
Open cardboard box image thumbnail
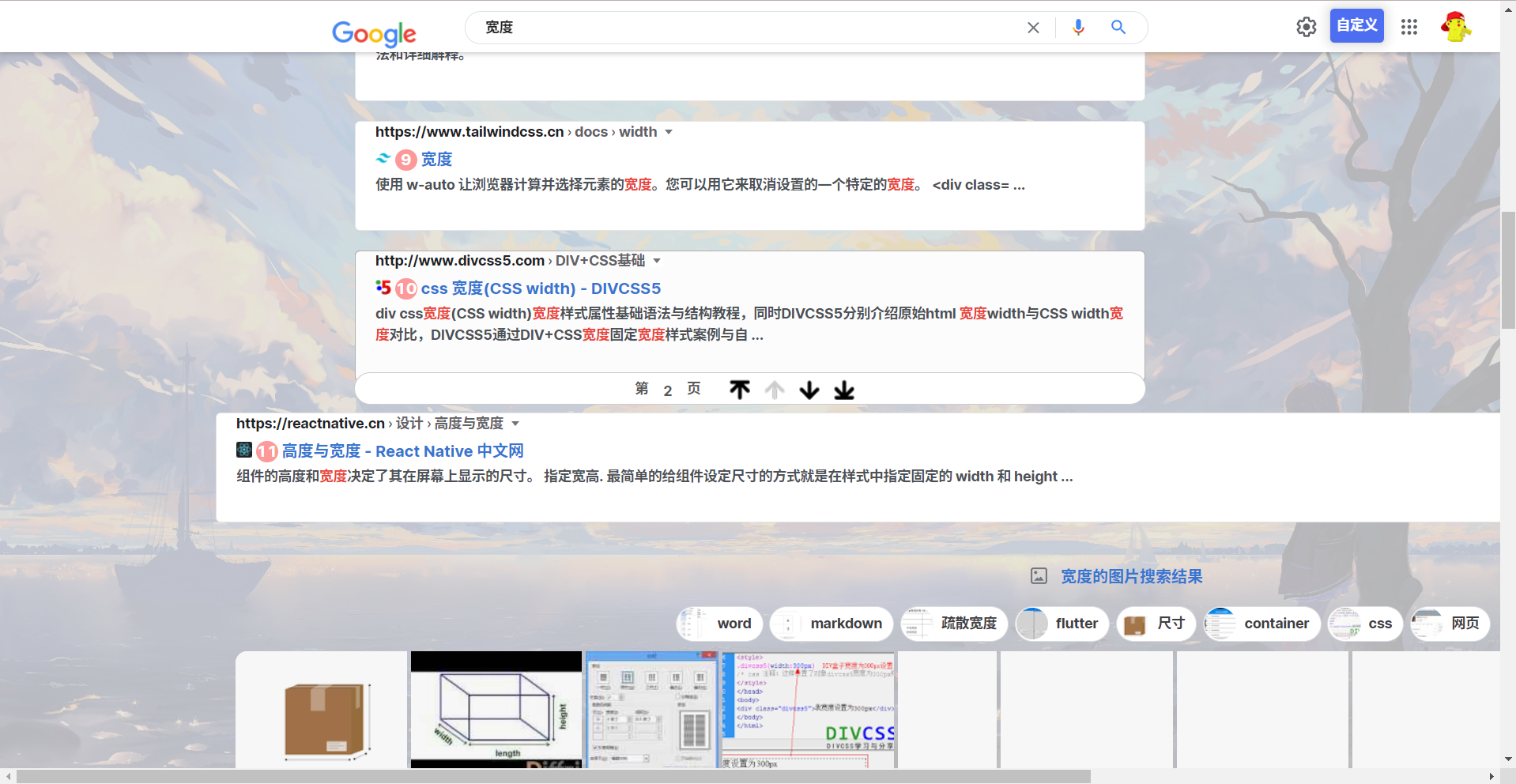tap(322, 710)
